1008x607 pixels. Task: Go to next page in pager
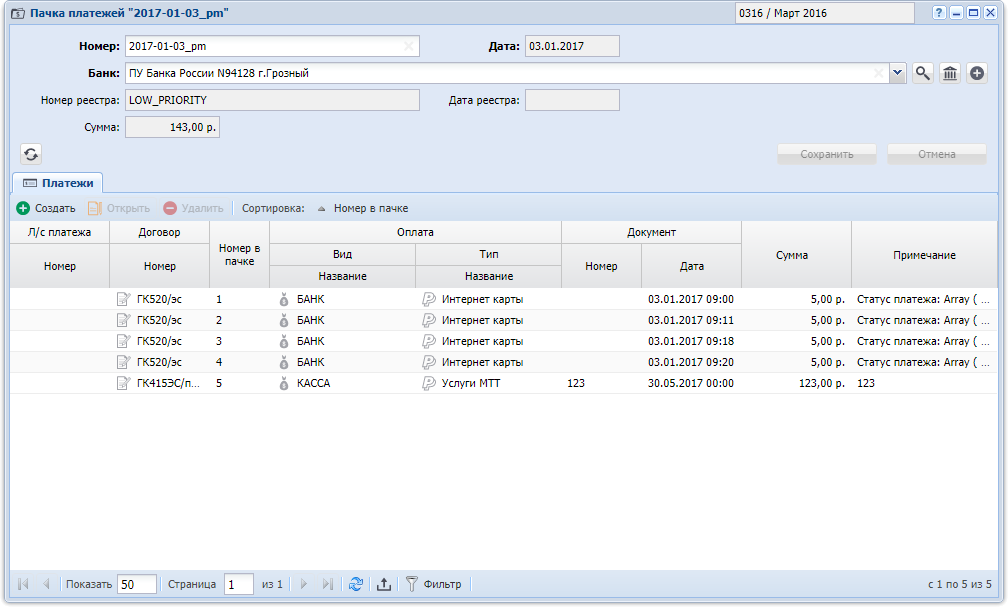[x=303, y=584]
